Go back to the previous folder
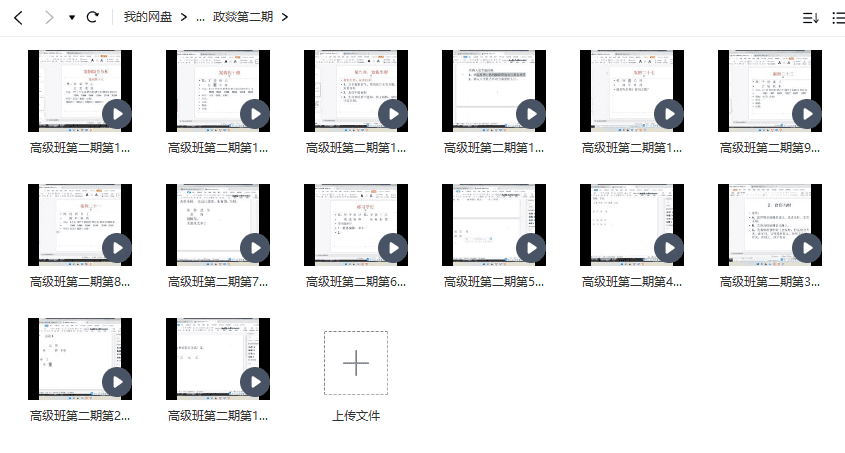 point(18,17)
